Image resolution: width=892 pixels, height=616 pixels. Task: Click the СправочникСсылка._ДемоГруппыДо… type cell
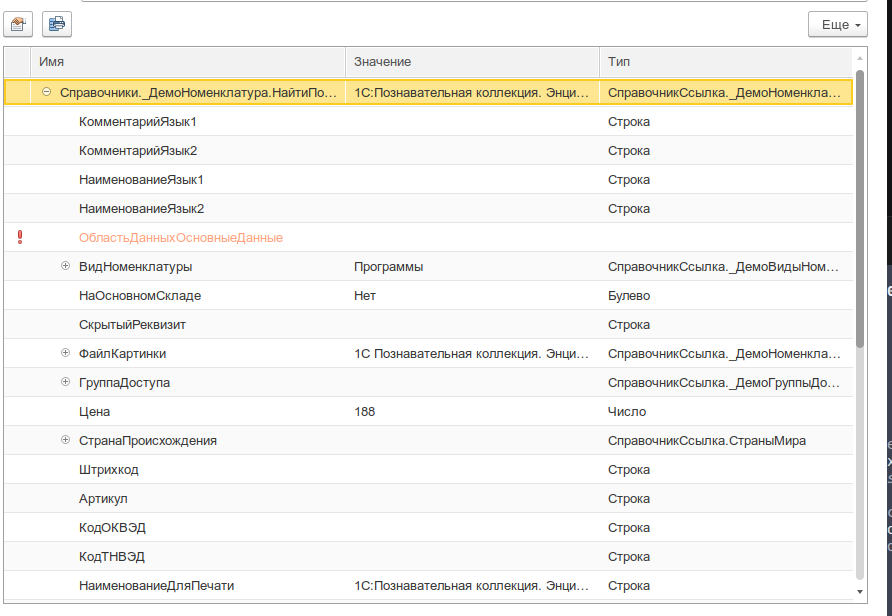726,383
